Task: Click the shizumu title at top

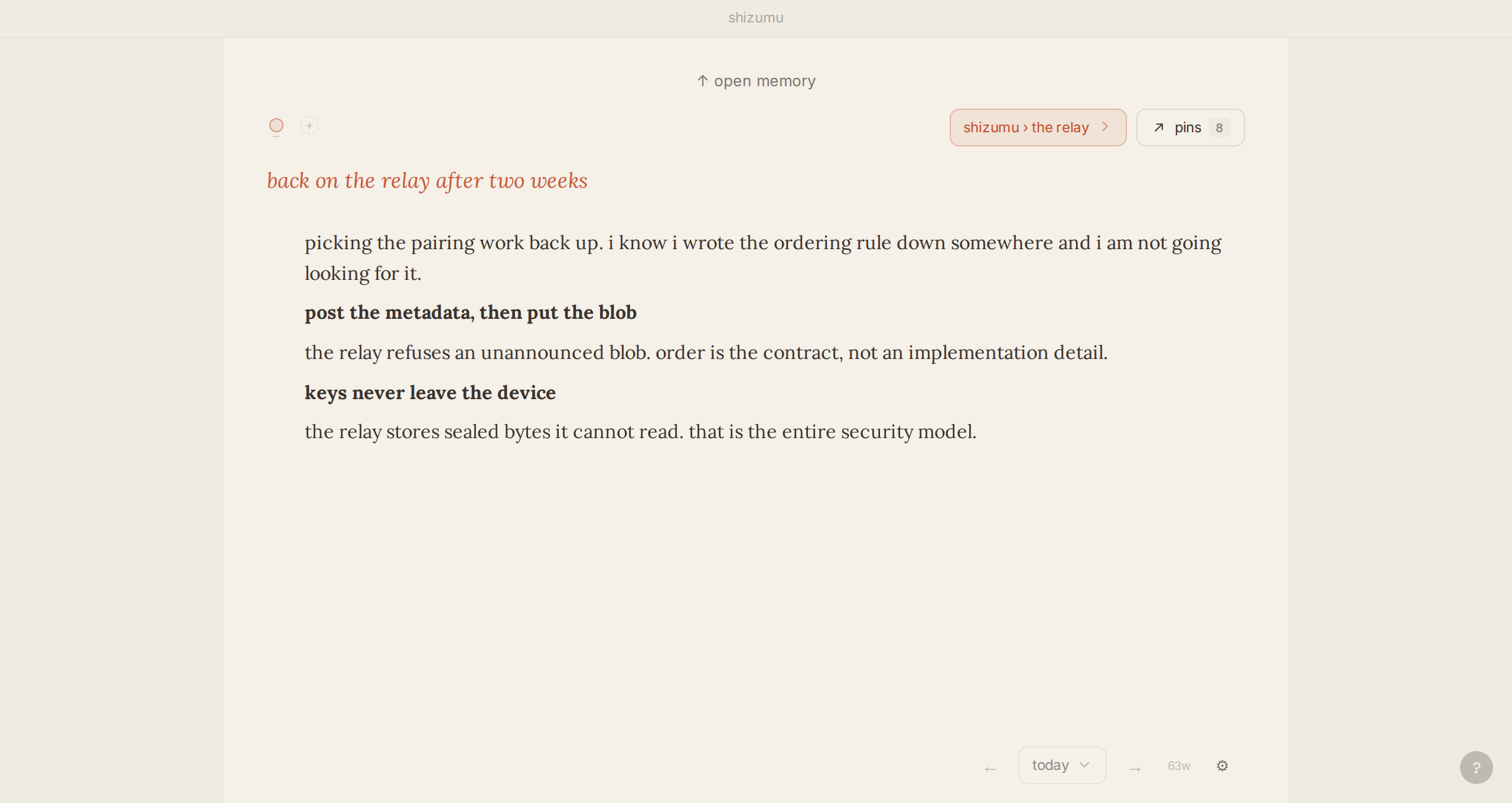Action: click(756, 18)
